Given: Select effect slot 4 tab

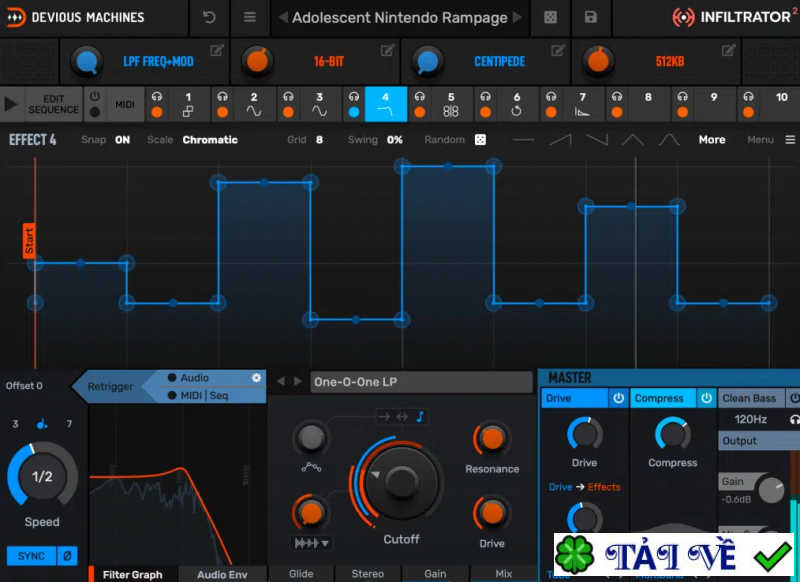Looking at the screenshot, I should point(385,104).
